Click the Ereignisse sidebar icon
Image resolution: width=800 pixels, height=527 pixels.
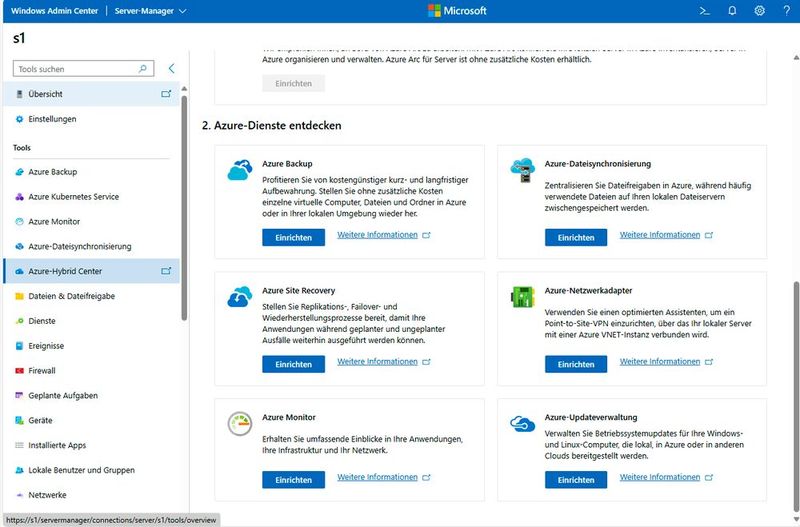19,346
